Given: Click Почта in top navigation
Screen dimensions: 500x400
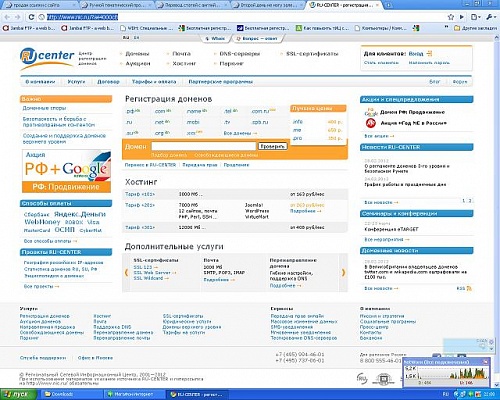Looking at the screenshot, I should tap(181, 53).
